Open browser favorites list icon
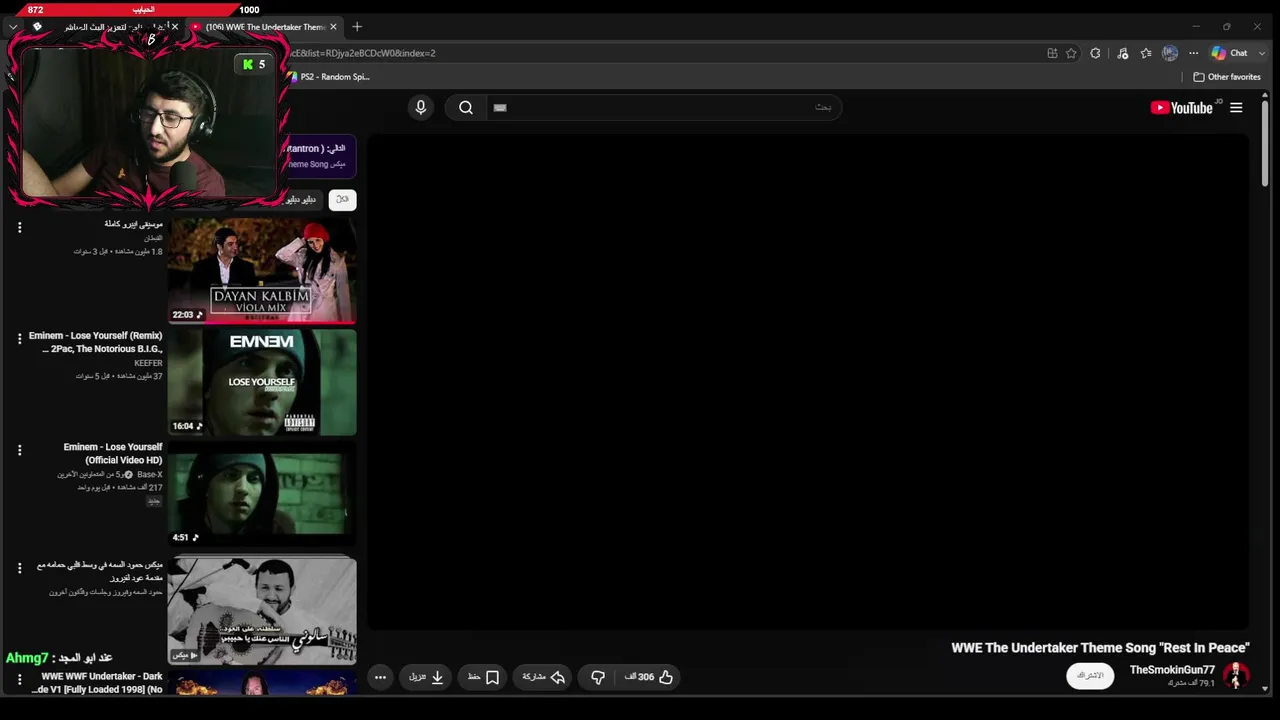1280x720 pixels. 1146,53
